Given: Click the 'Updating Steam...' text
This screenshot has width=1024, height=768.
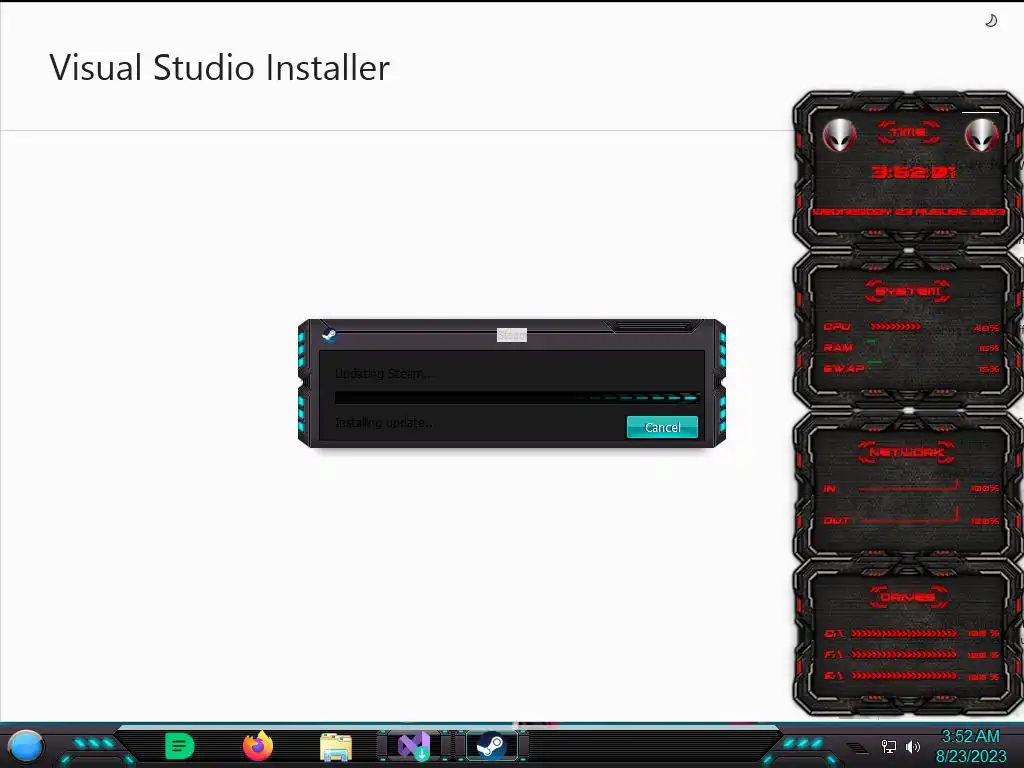Looking at the screenshot, I should pyautogui.click(x=383, y=374).
